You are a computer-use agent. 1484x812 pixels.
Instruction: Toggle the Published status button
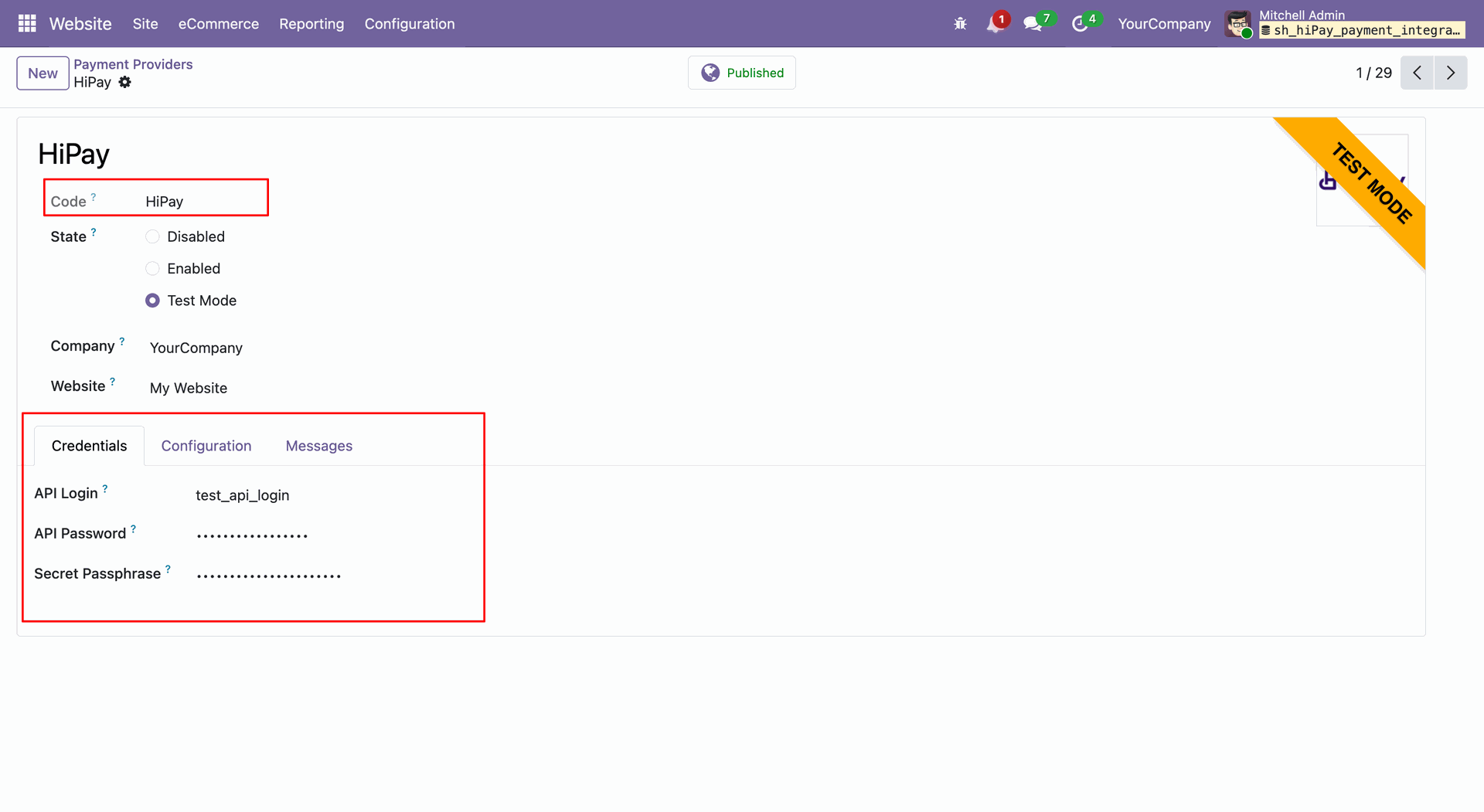pos(742,73)
